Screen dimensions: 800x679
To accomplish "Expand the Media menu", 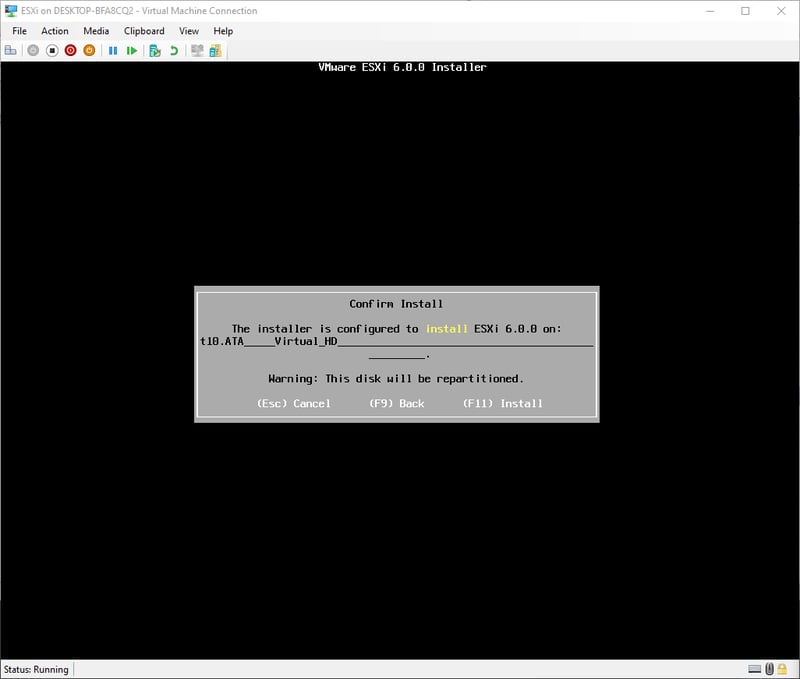I will (x=96, y=31).
